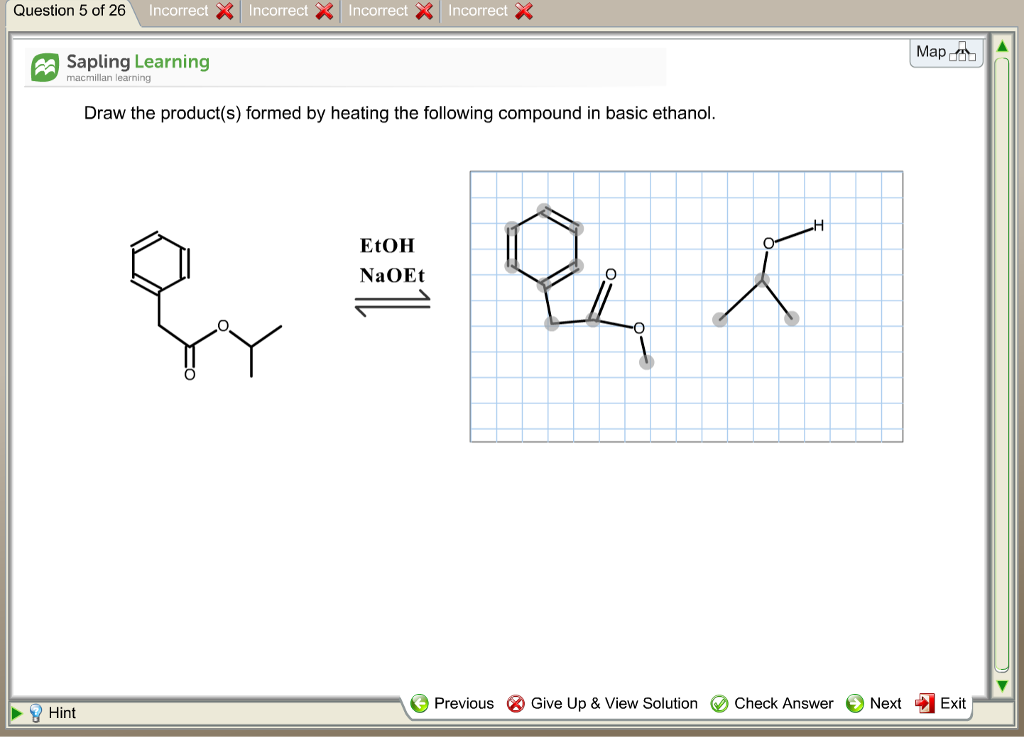This screenshot has height=738, width=1024.
Task: Click the red Give Up circle icon
Action: click(x=516, y=703)
